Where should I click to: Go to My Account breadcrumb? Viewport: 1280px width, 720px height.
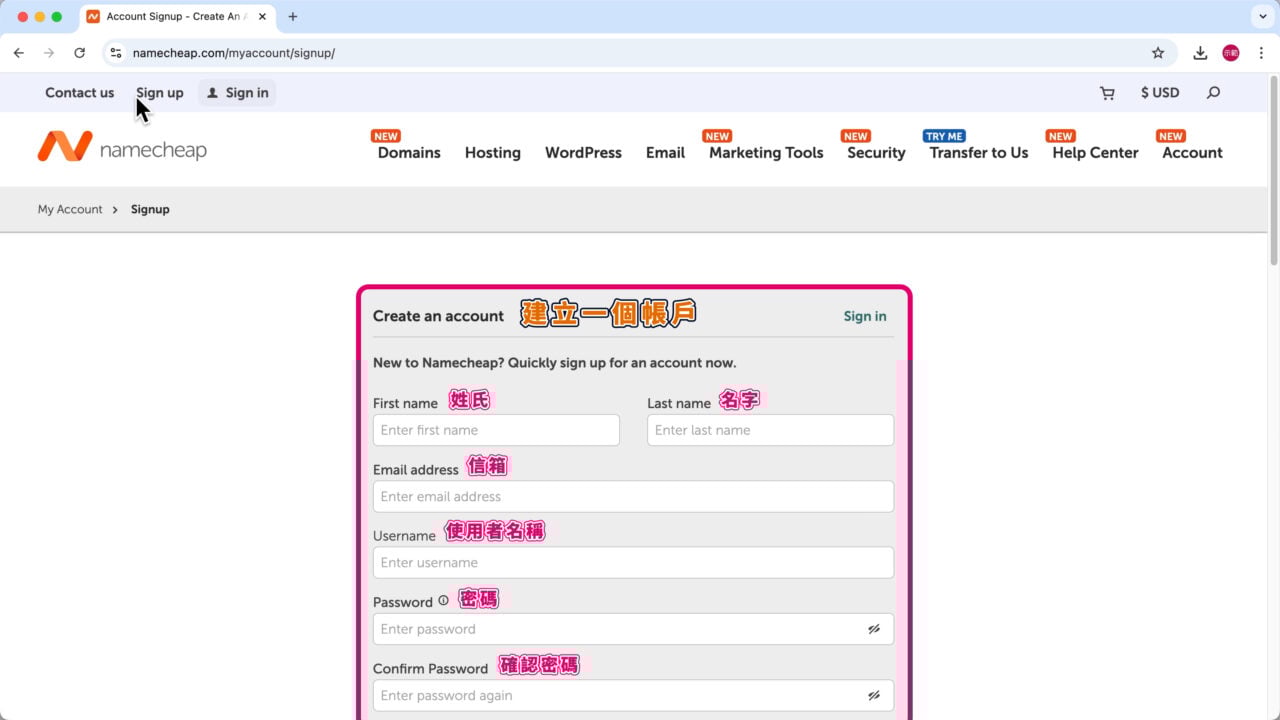click(70, 209)
